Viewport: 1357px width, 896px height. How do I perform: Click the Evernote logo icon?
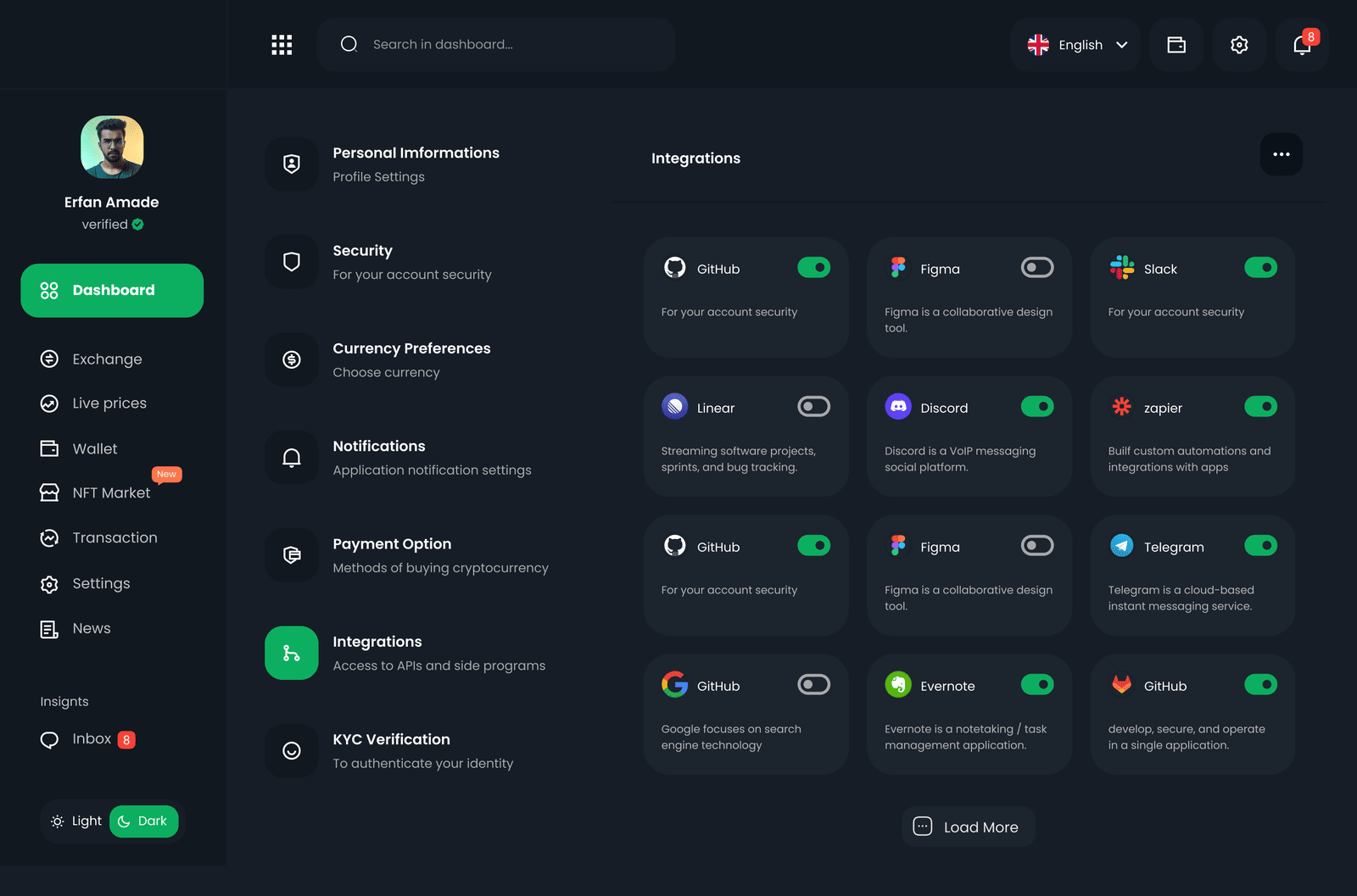(898, 685)
